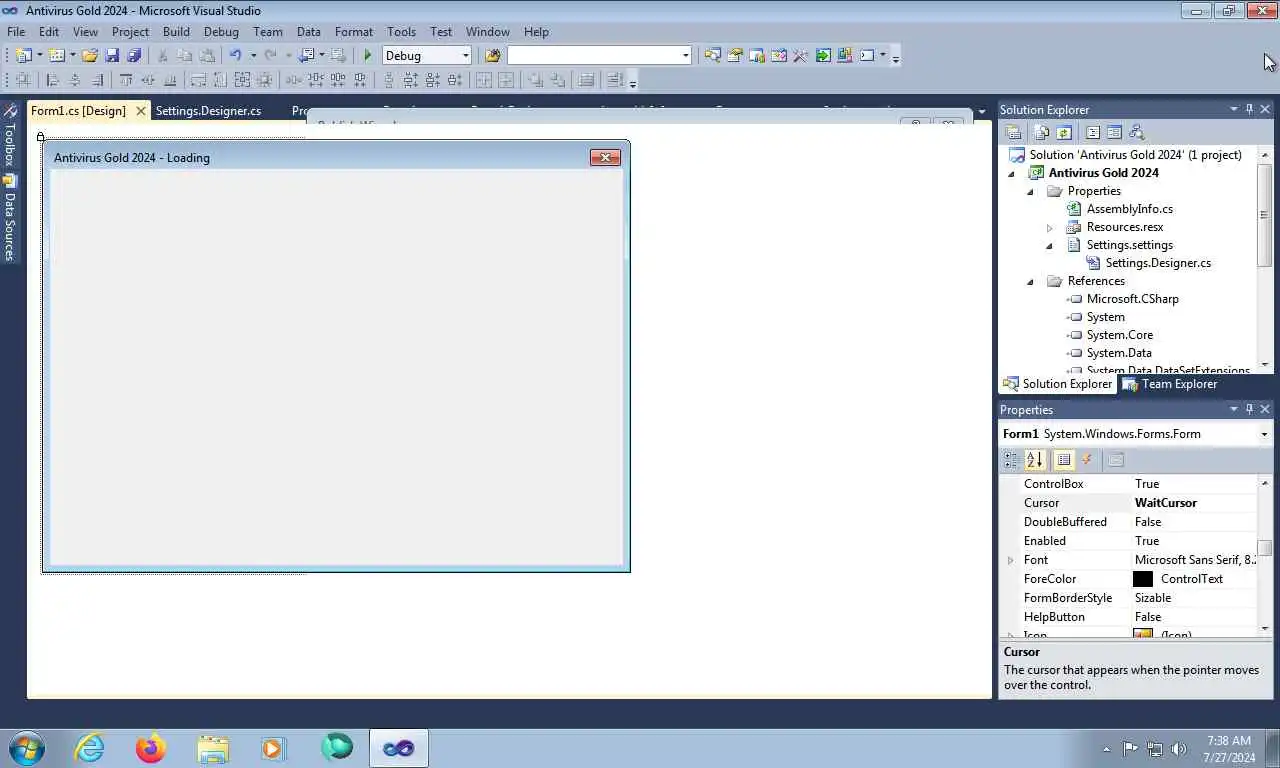The image size is (1280, 768).
Task: Click the FormBorderStyle Sizable value
Action: 1153,598
